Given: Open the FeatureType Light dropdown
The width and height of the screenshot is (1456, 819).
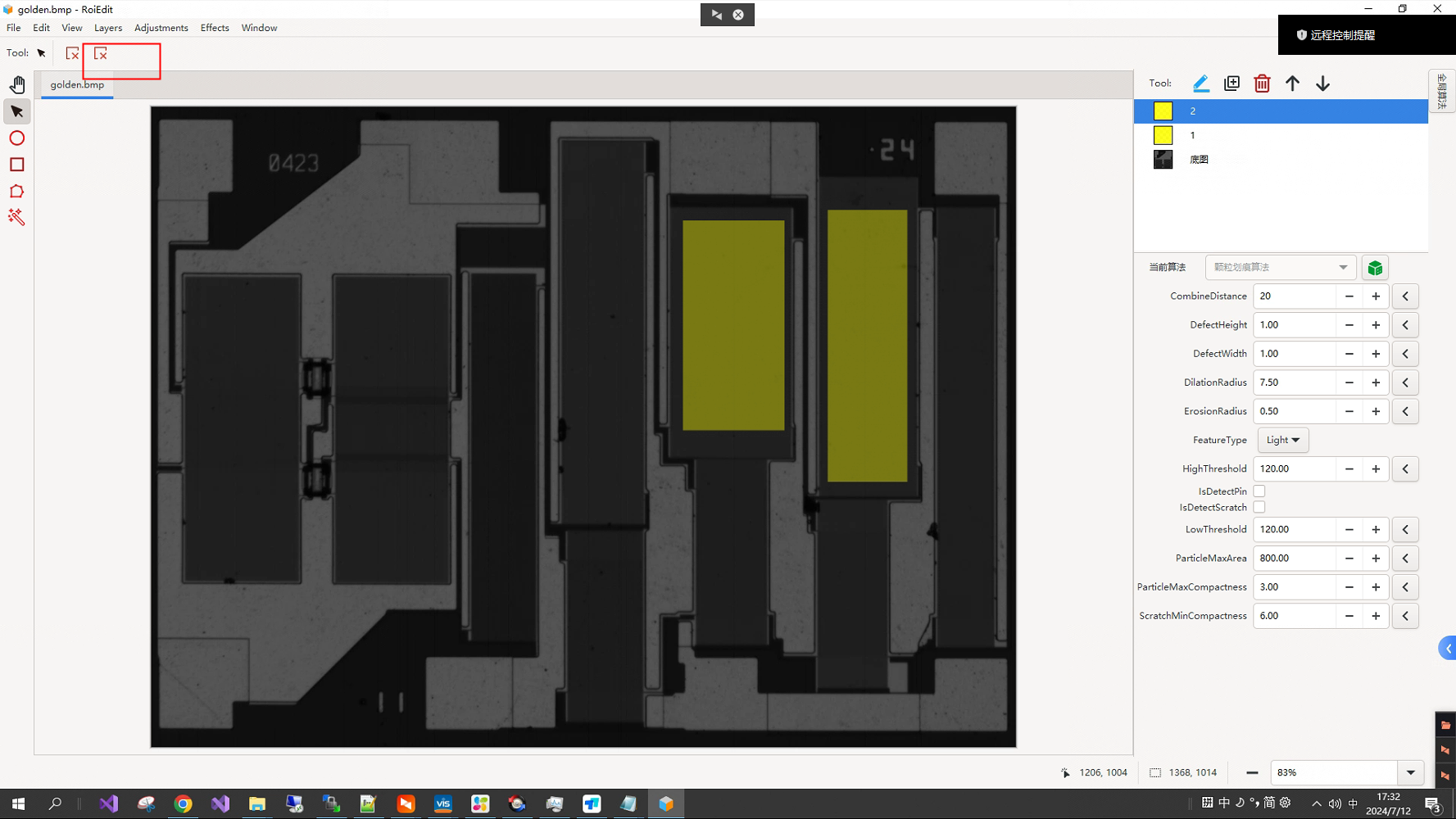Looking at the screenshot, I should click(x=1283, y=440).
